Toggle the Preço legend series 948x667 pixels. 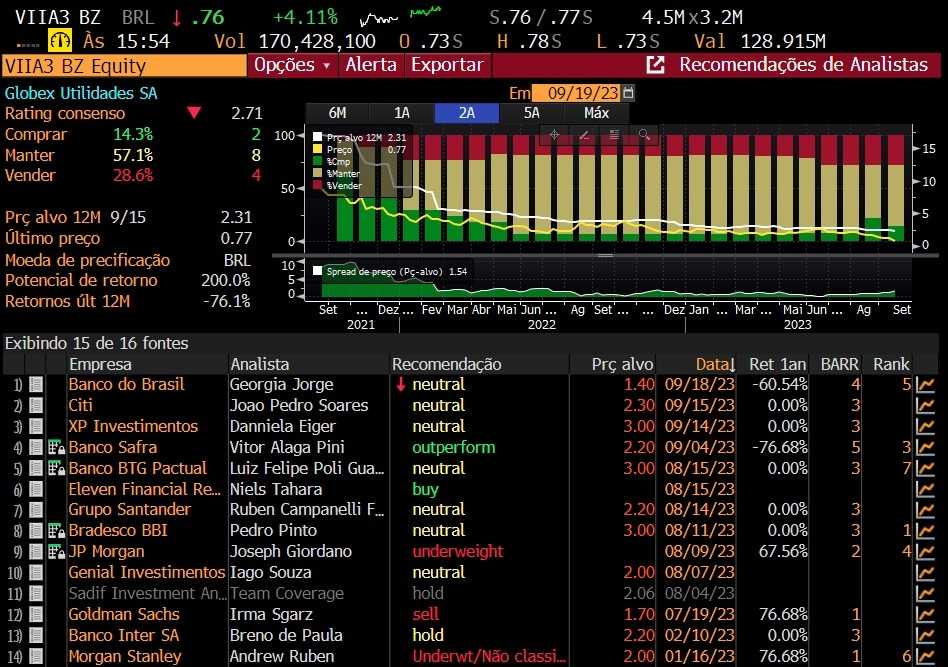317,149
